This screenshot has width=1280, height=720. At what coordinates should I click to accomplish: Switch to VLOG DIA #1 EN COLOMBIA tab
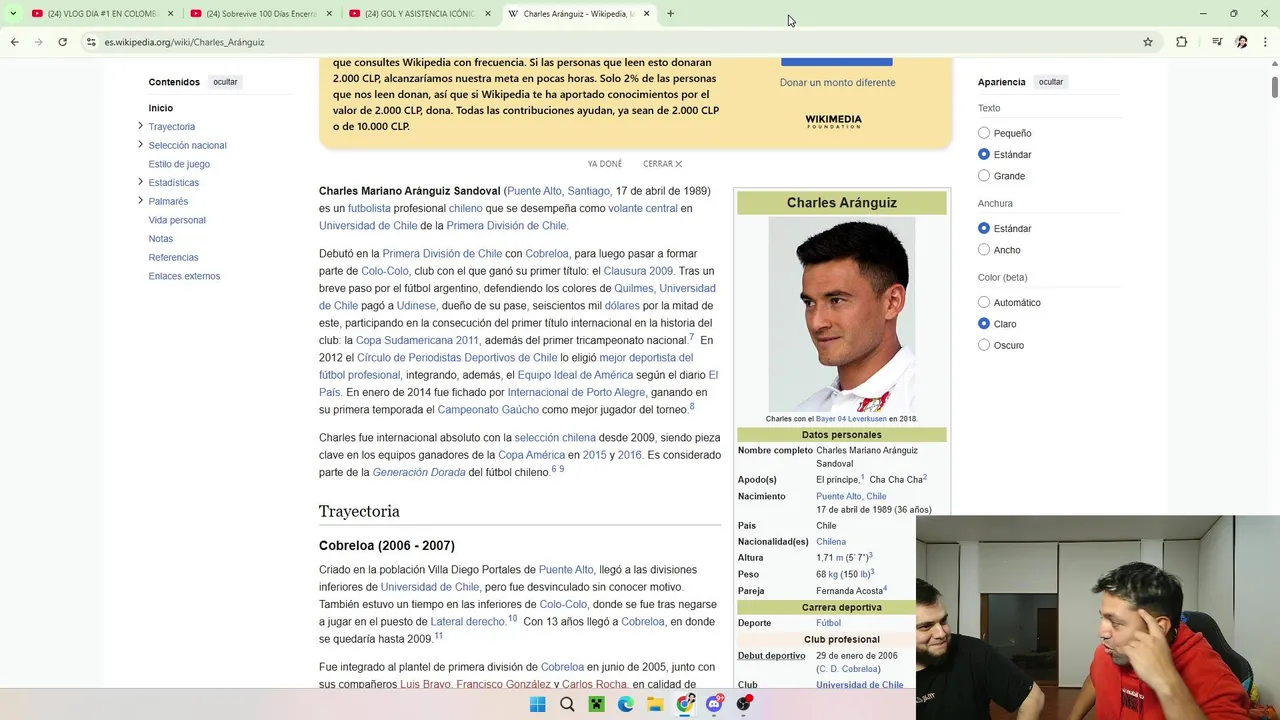click(102, 14)
